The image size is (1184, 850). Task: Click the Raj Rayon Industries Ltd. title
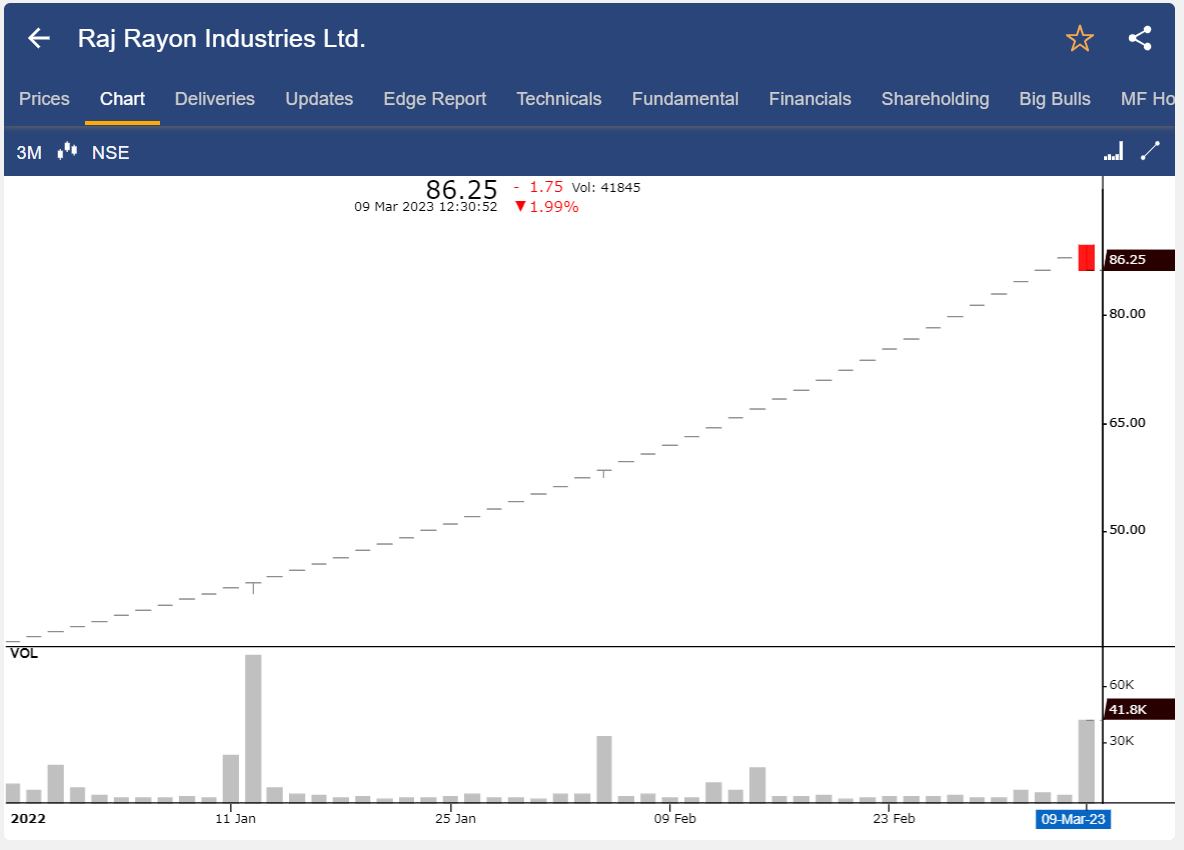coord(221,38)
